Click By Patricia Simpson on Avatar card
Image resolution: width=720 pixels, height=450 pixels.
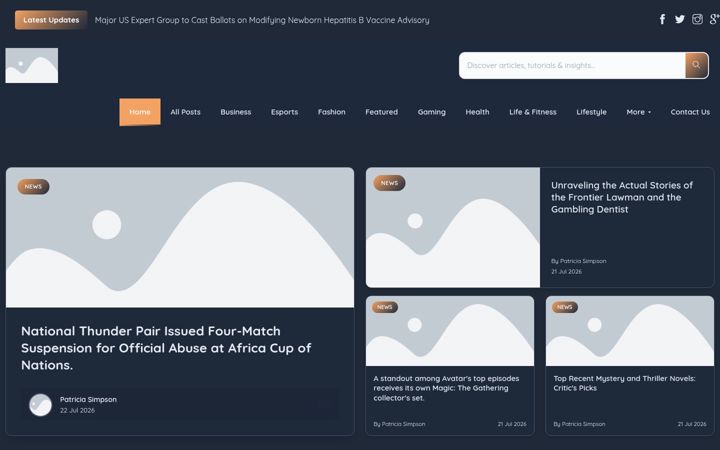[399, 424]
